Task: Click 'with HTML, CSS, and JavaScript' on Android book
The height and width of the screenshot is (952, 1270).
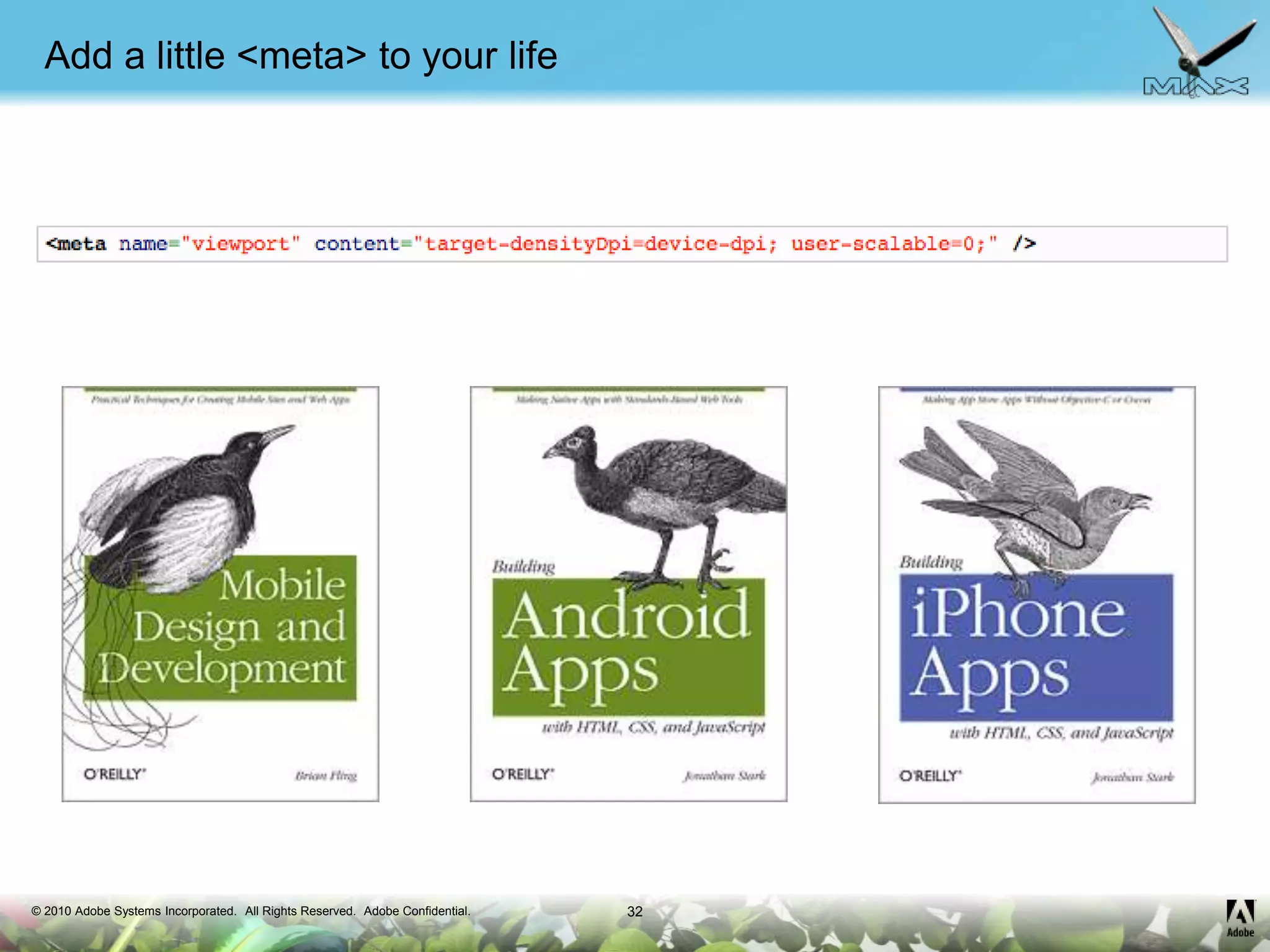Action: coord(654,727)
